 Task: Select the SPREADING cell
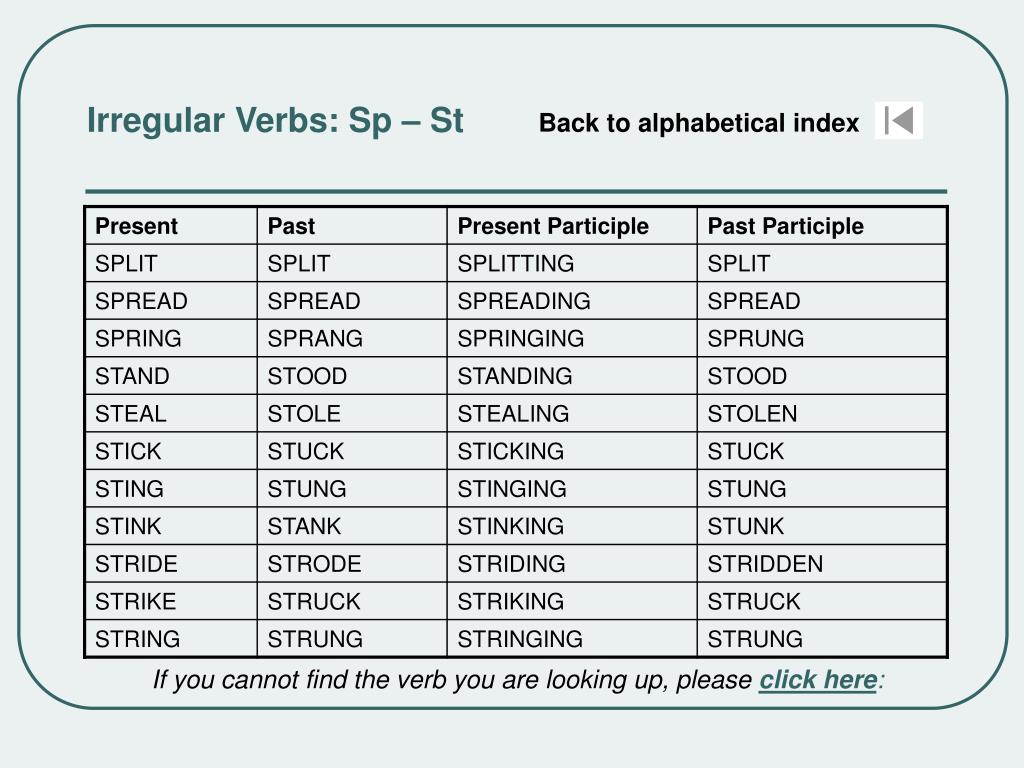[x=572, y=301]
